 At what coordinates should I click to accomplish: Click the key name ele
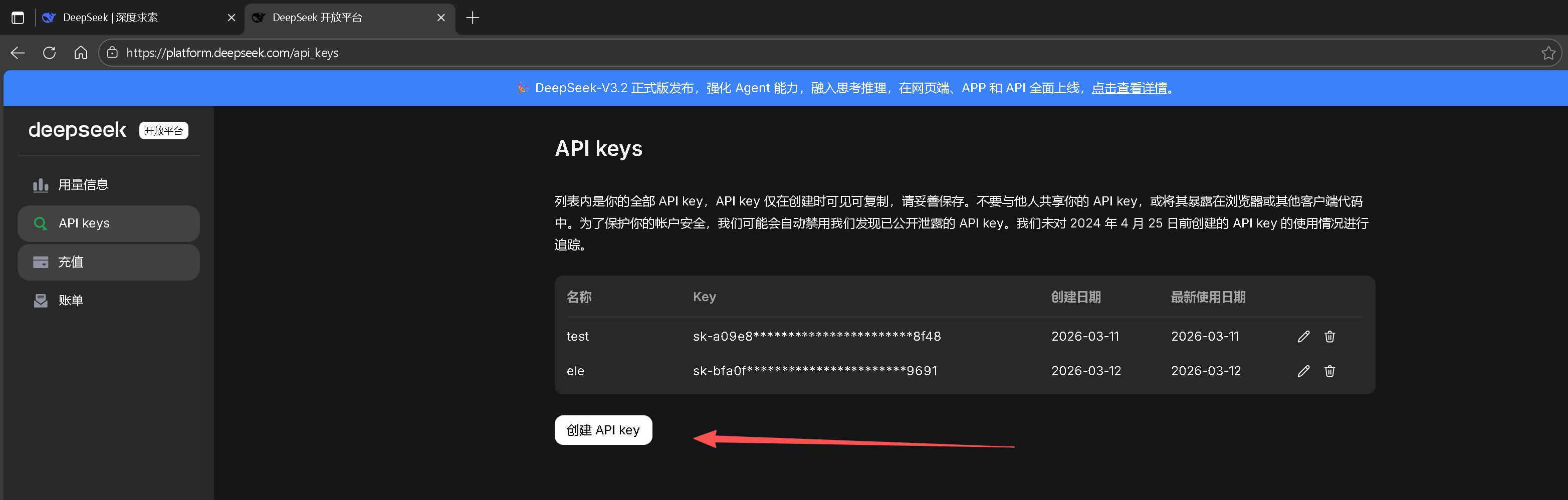pos(575,371)
